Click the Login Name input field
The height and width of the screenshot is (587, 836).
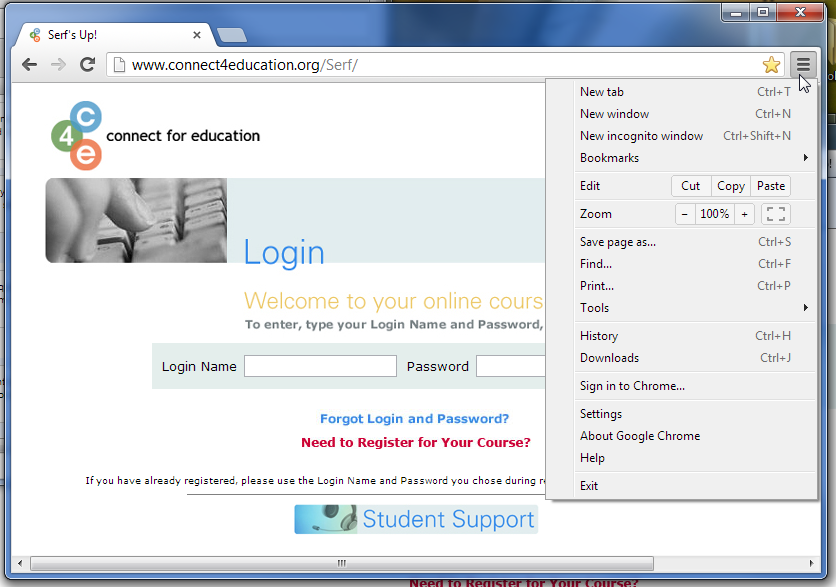320,366
